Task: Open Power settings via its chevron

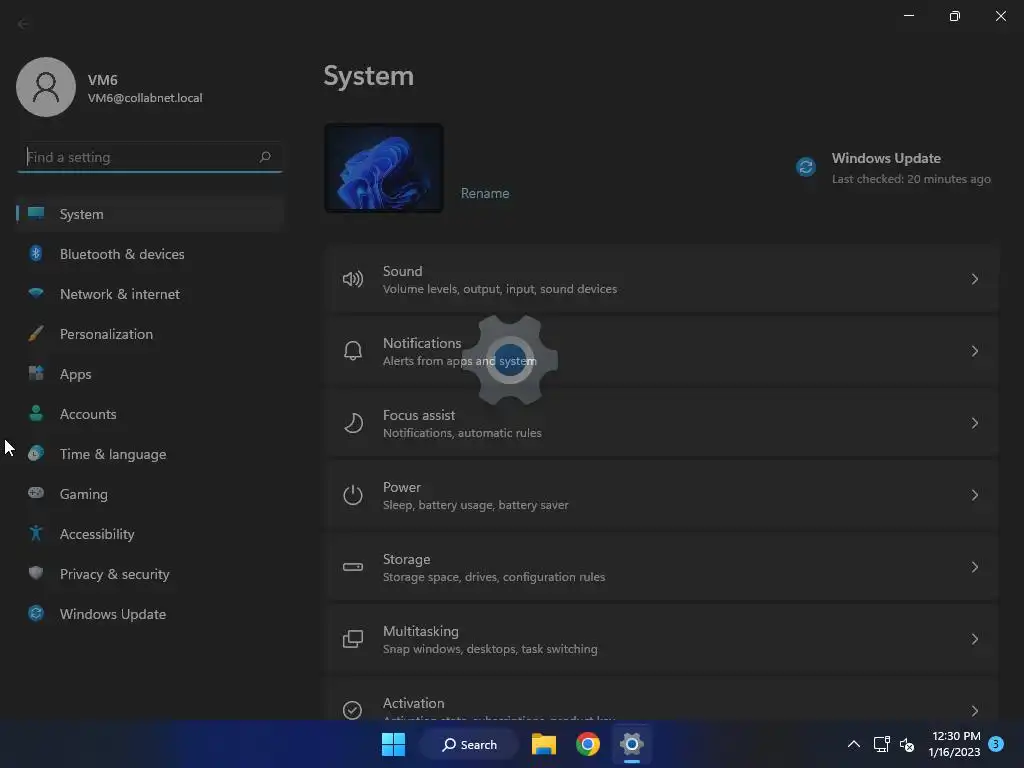Action: pyautogui.click(x=974, y=495)
